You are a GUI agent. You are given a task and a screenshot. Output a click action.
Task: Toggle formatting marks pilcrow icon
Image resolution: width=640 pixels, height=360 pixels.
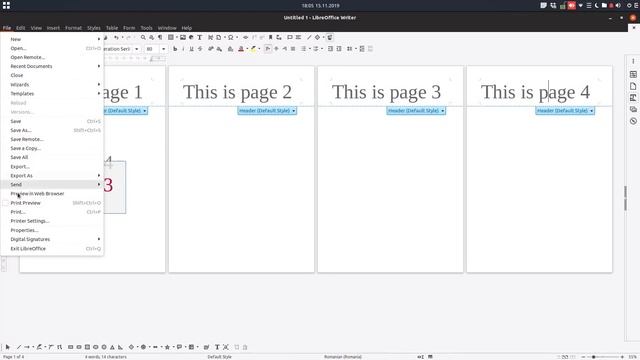click(160, 37)
